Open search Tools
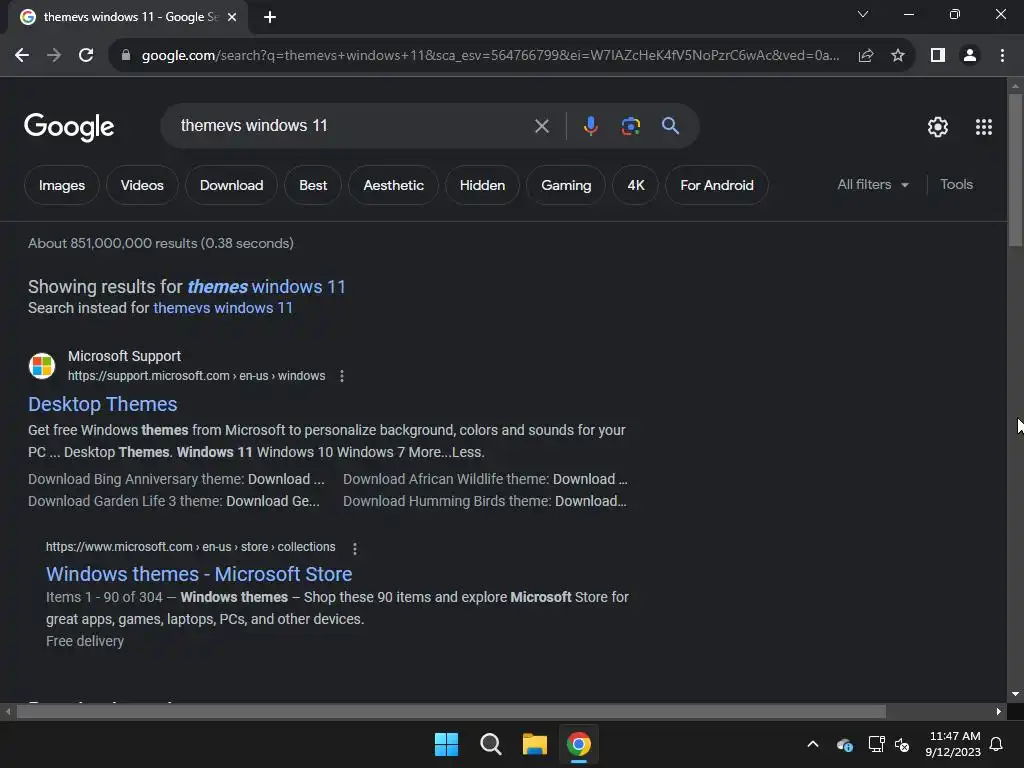The image size is (1024, 768). 956,185
